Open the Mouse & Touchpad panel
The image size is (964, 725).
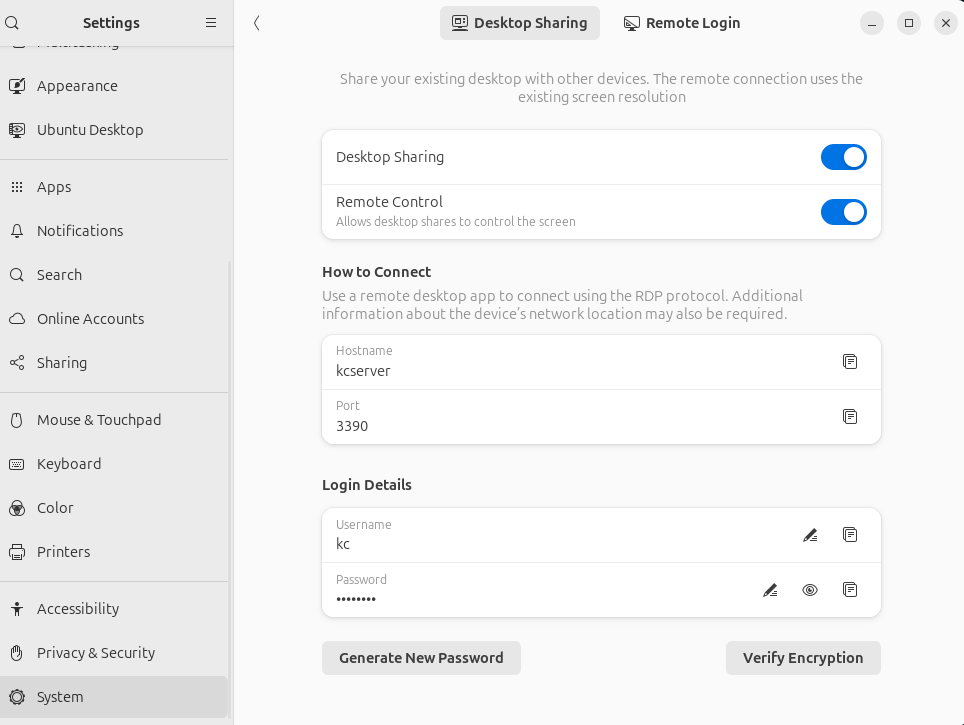(x=99, y=420)
